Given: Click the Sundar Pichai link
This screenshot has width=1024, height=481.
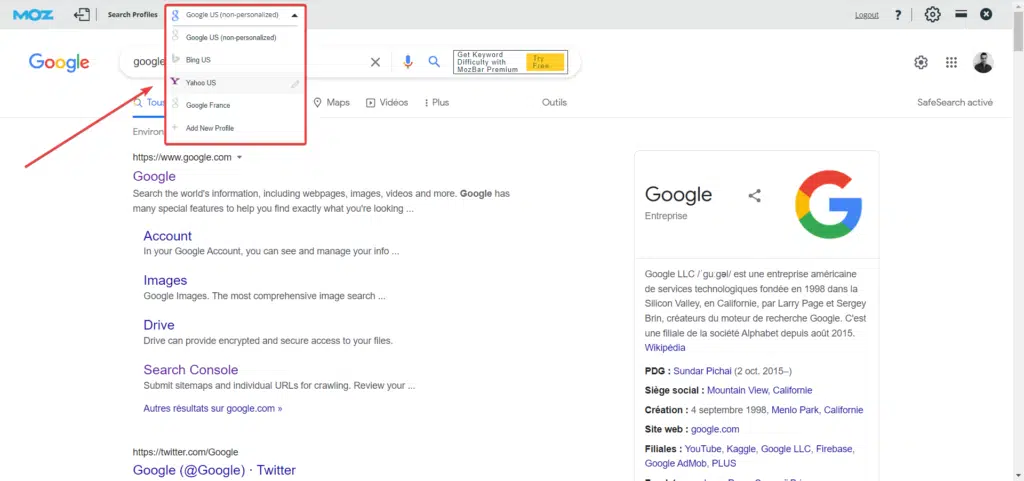Looking at the screenshot, I should point(703,371).
